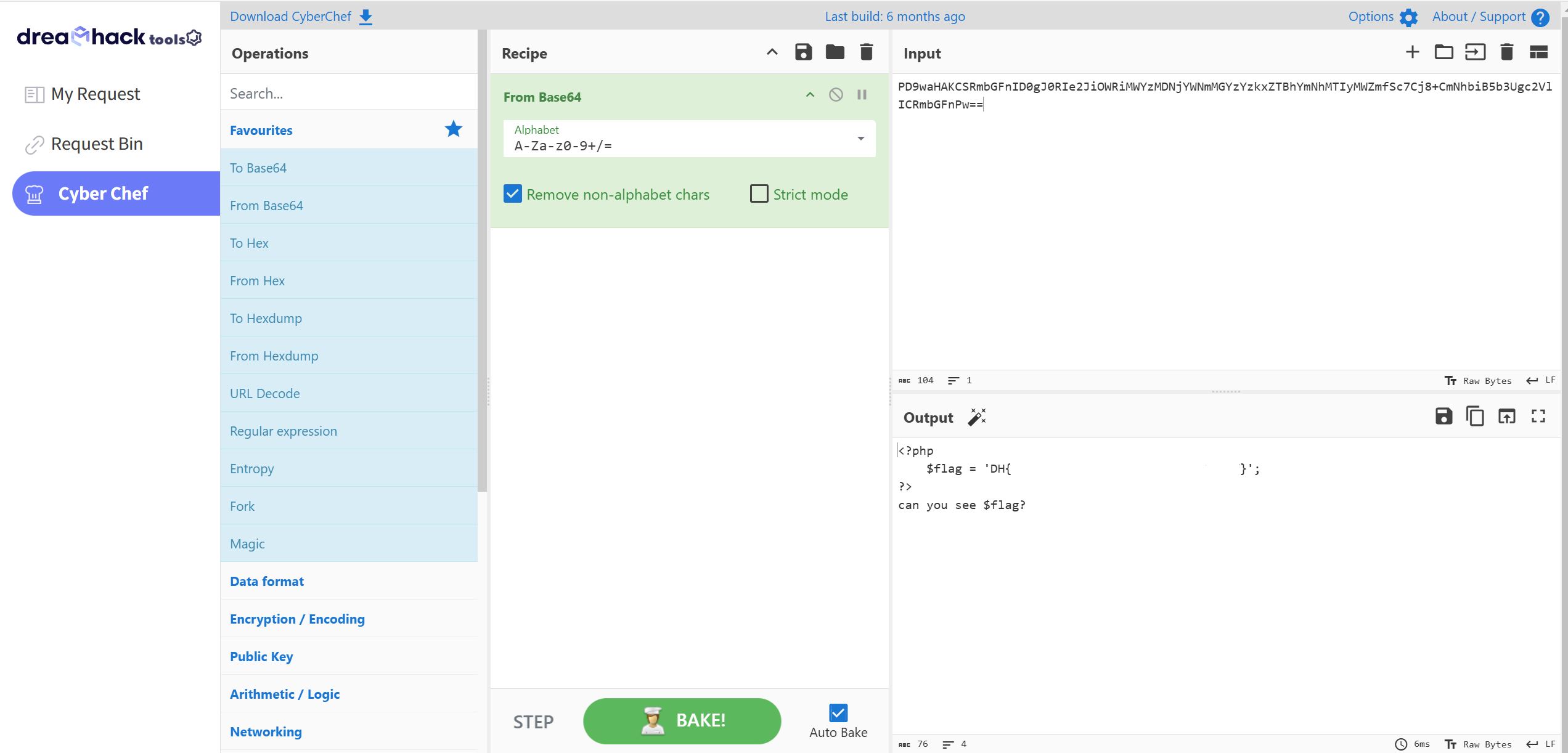Maximise the output pane

pos(1538,417)
